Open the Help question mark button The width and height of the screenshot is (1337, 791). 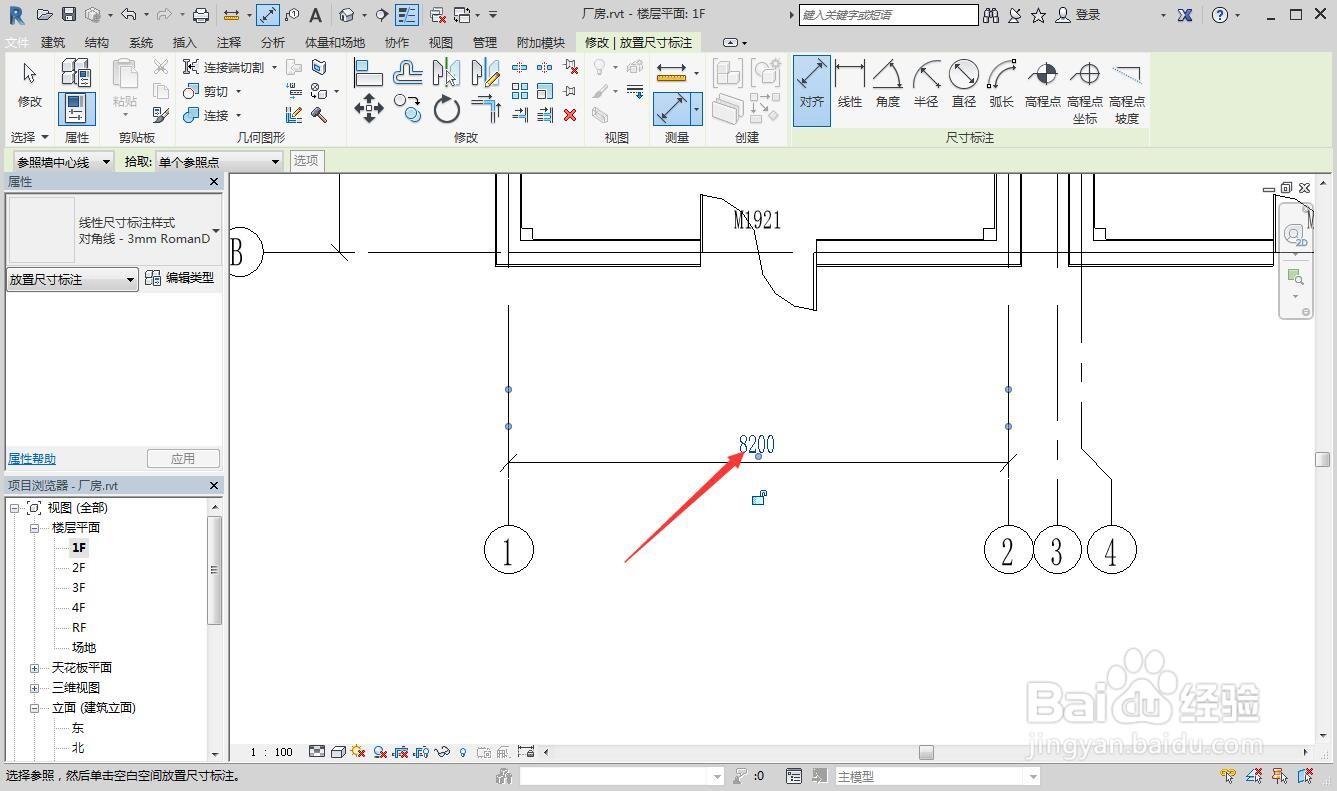coord(1219,15)
